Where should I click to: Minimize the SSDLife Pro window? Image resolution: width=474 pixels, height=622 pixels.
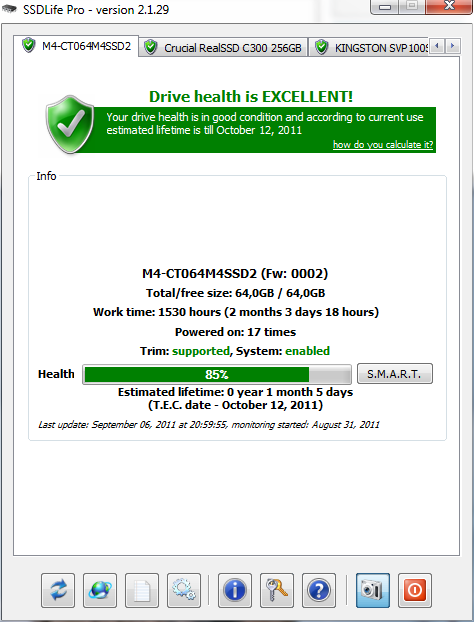384,7
